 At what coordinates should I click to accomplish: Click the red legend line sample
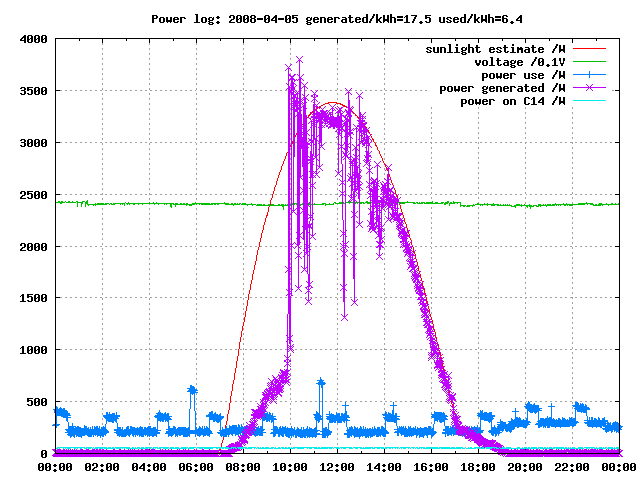coord(589,49)
